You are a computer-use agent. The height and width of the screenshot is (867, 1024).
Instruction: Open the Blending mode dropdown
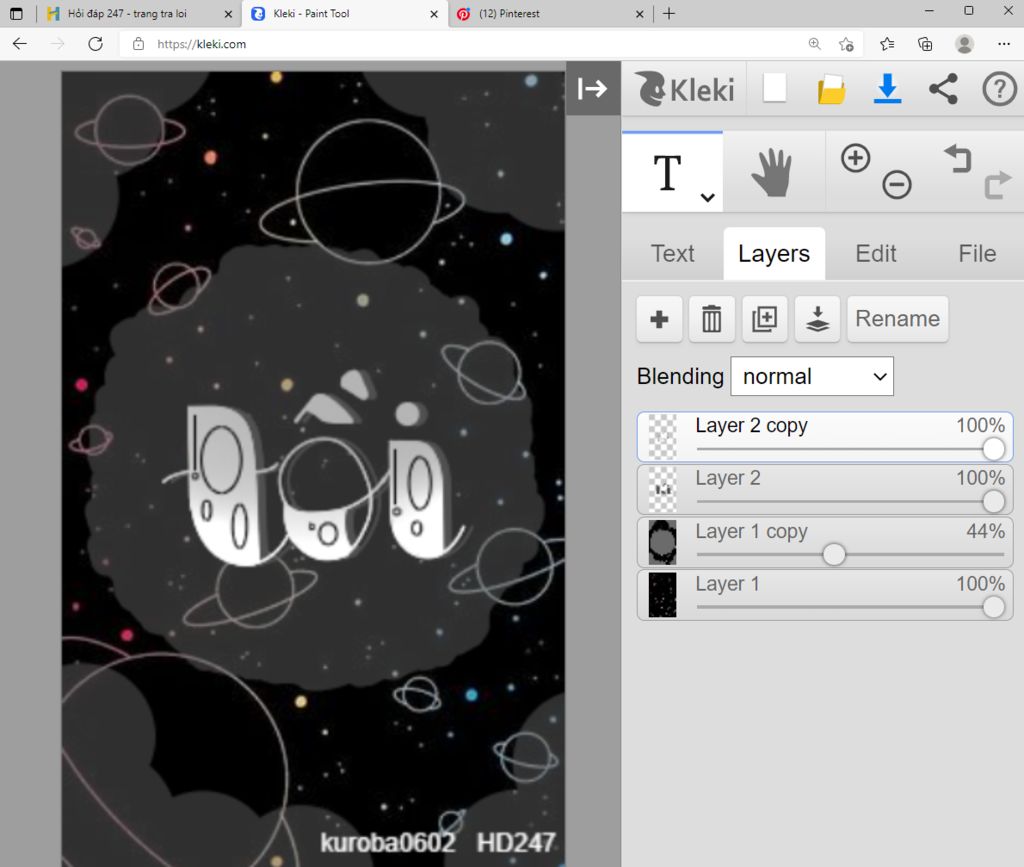(812, 376)
